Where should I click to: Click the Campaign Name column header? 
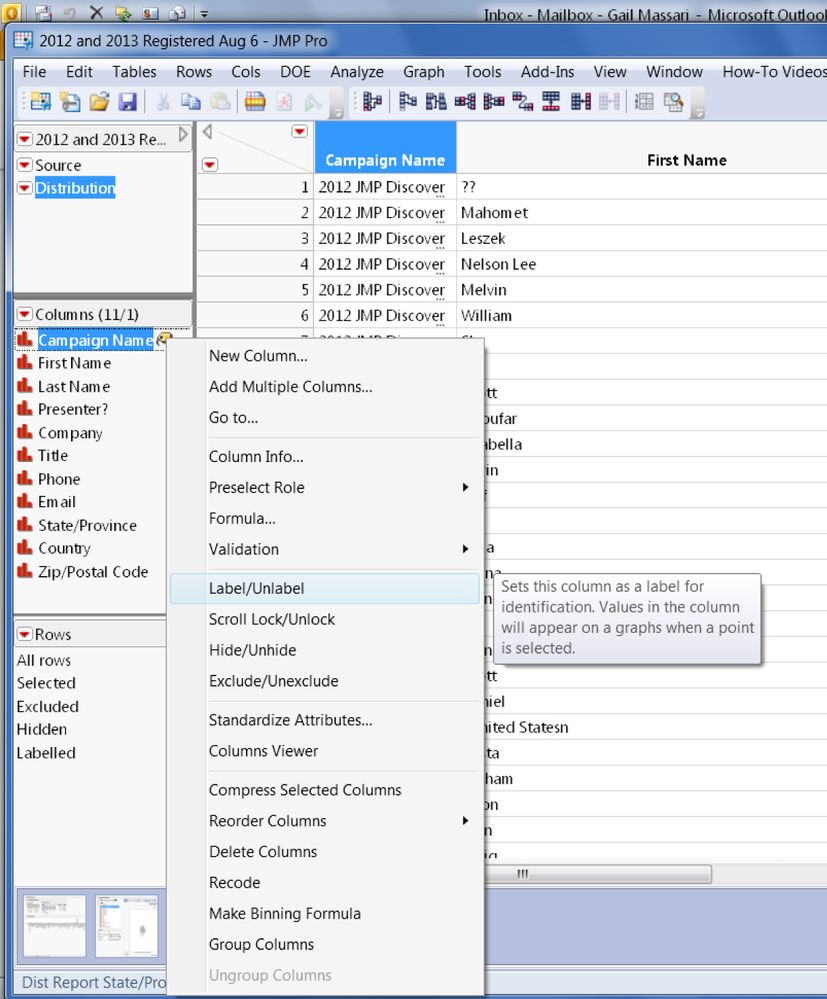[385, 147]
